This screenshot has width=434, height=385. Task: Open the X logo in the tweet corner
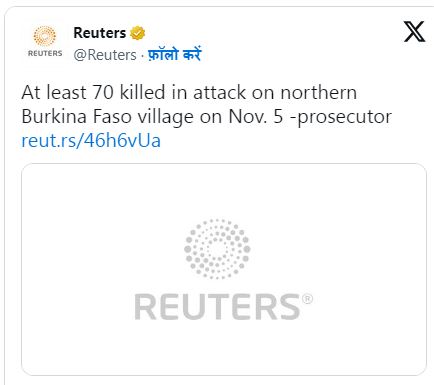pyautogui.click(x=414, y=32)
